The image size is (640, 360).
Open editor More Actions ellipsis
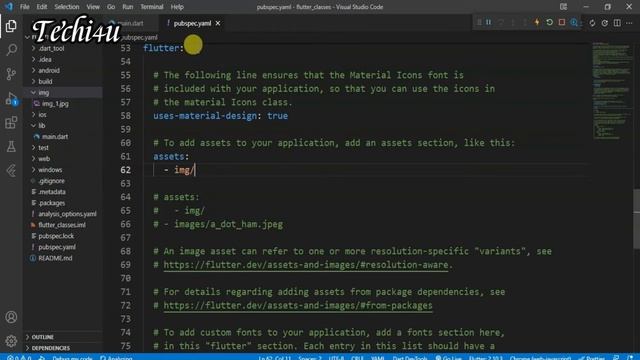629,23
